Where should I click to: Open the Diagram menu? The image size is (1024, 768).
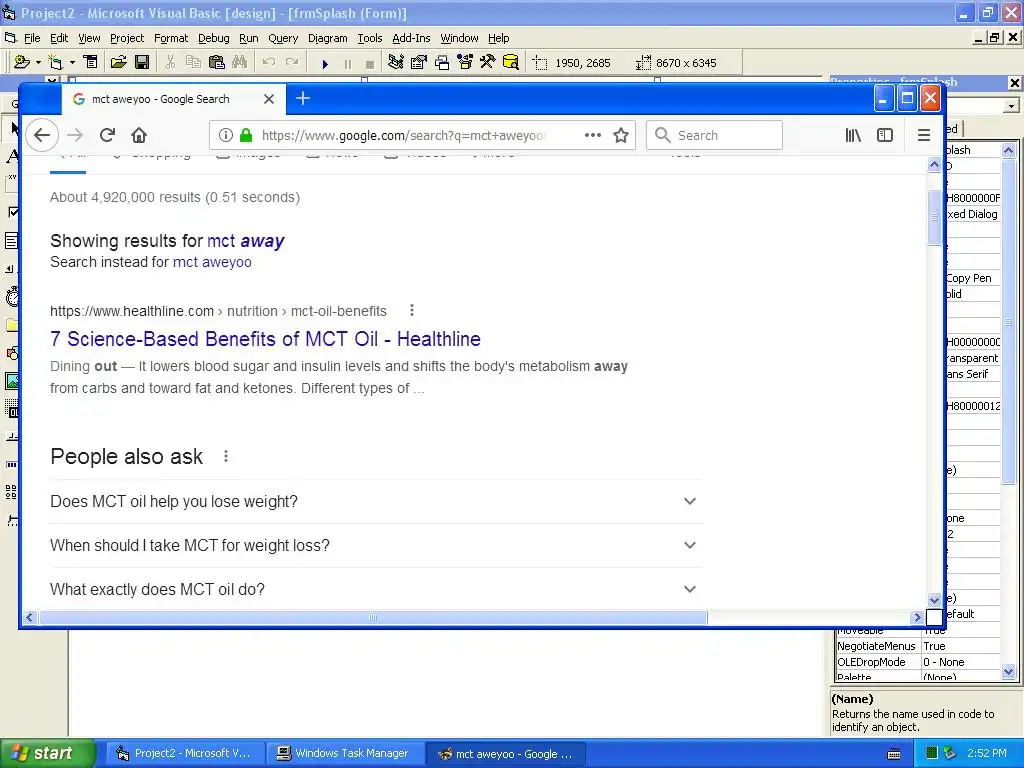click(328, 38)
